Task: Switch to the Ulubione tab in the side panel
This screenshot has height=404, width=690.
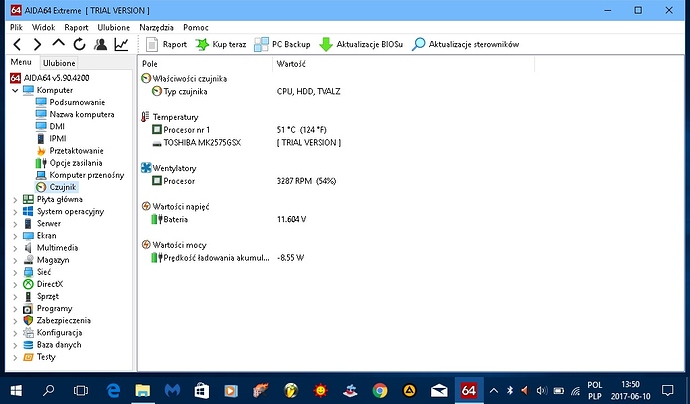Action: pyautogui.click(x=59, y=63)
